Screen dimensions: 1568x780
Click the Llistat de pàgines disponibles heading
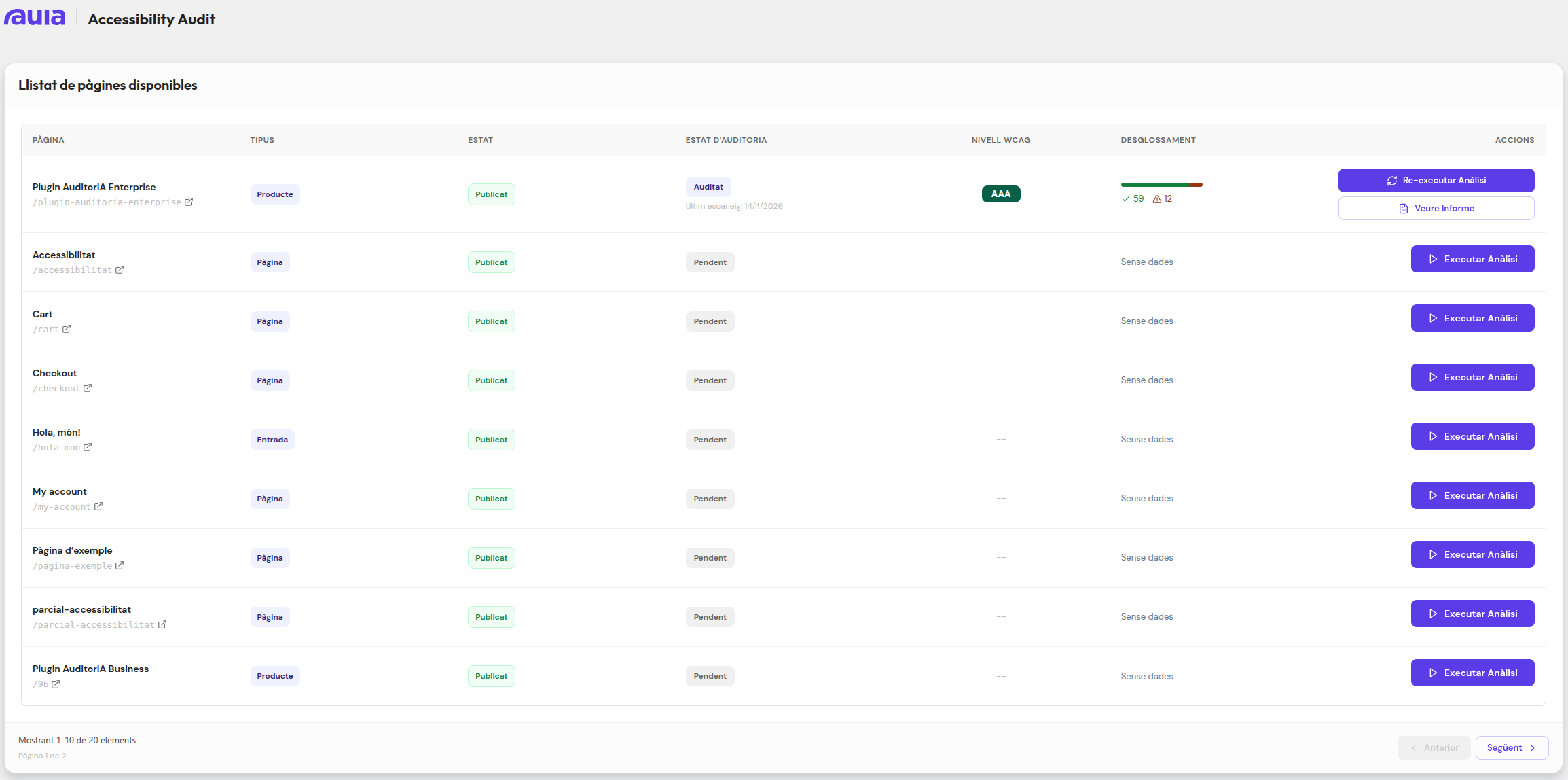108,85
